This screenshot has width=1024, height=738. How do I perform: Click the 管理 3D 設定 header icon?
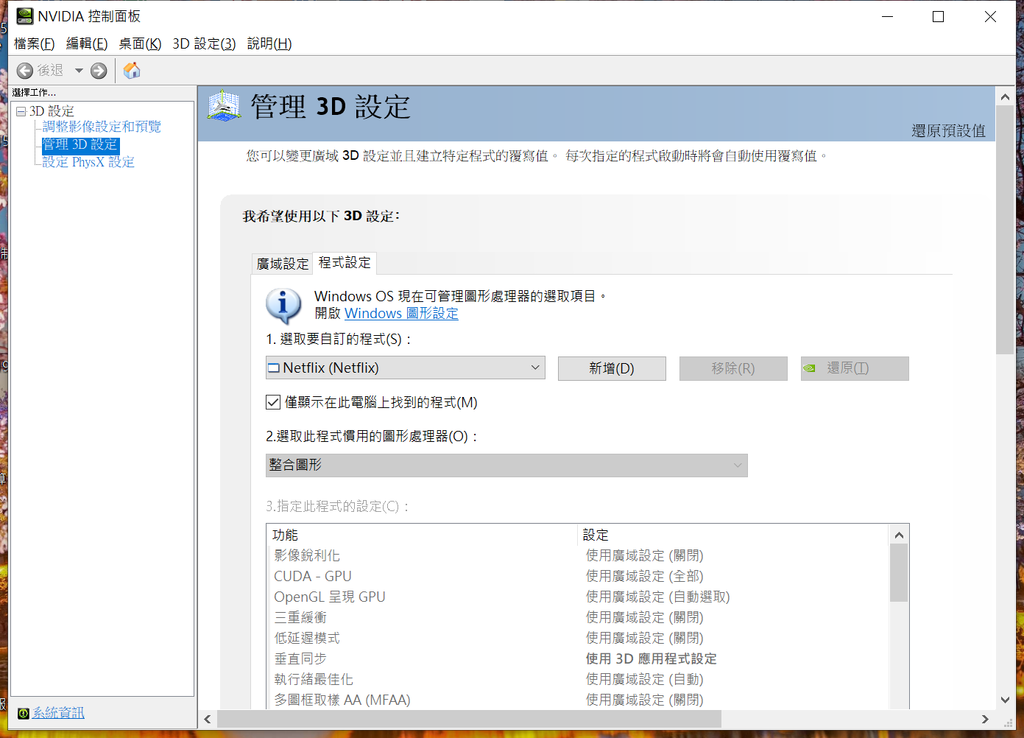(224, 106)
